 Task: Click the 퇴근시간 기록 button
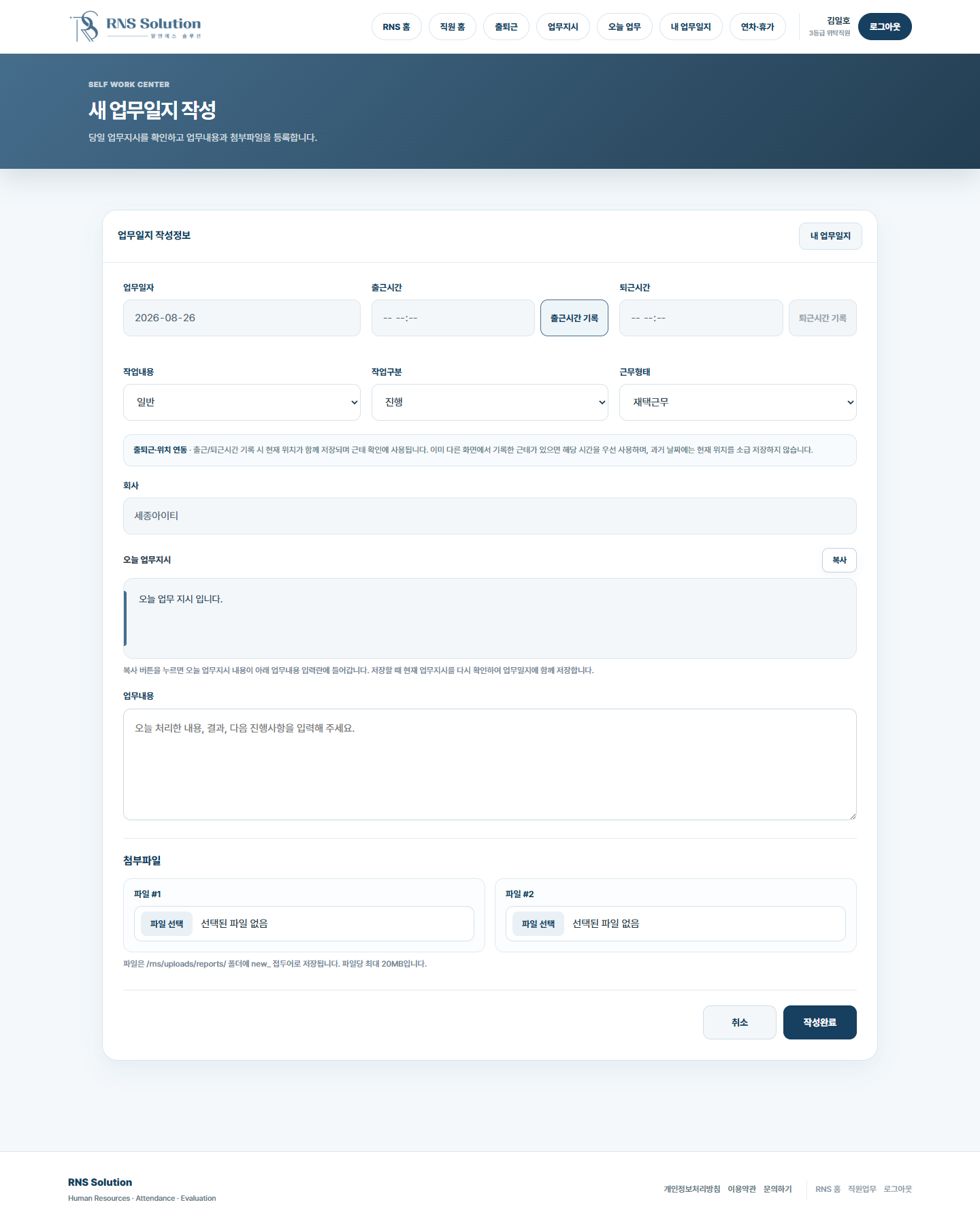pyautogui.click(x=822, y=318)
